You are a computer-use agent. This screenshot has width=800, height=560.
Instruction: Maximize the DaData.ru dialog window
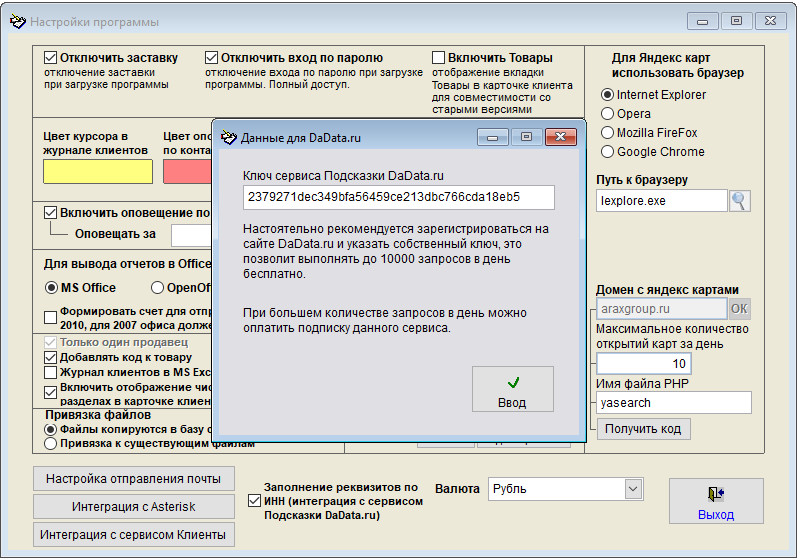coord(525,137)
